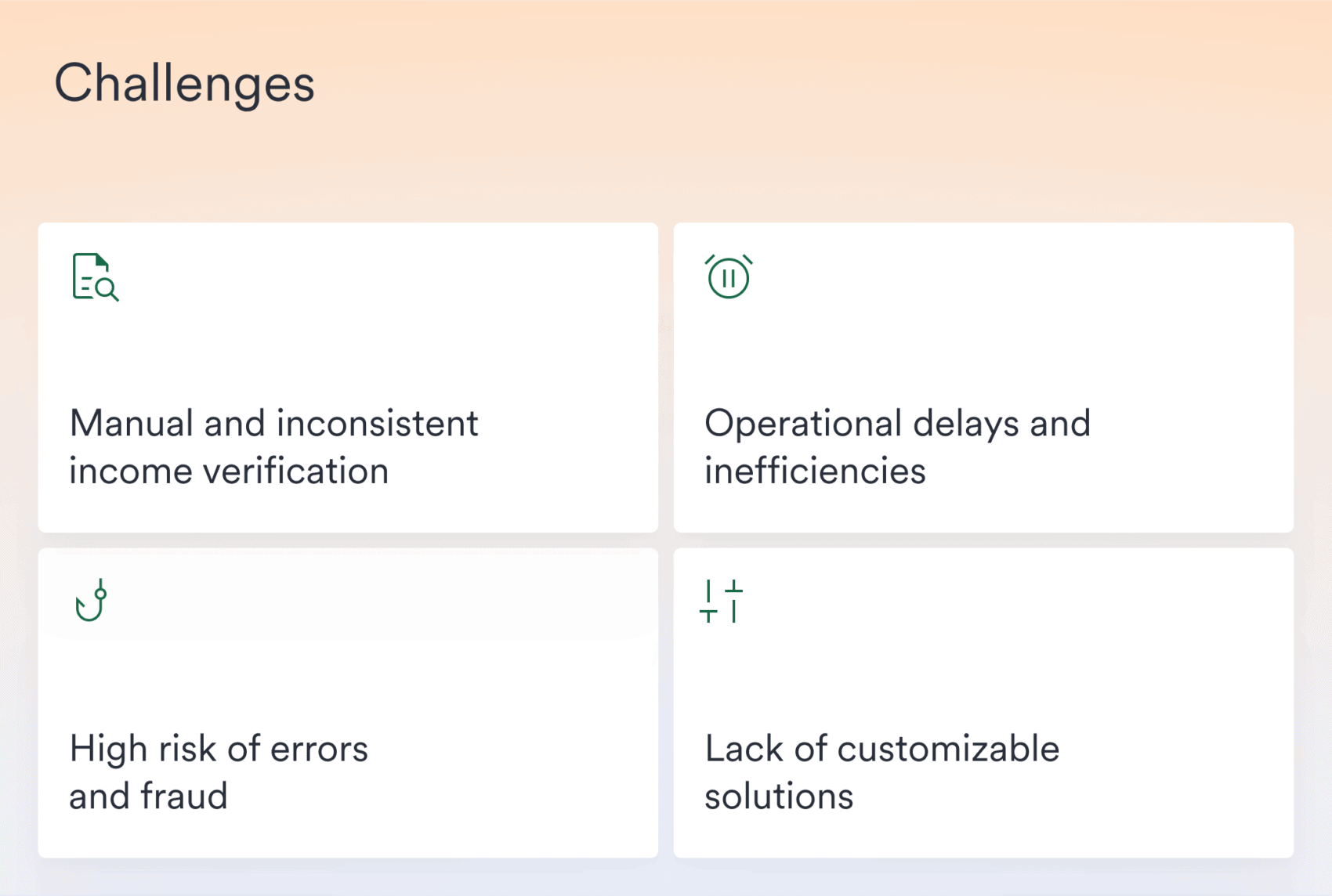The width and height of the screenshot is (1332, 896).
Task: Click the paused alarm clock icon
Action: click(x=728, y=276)
